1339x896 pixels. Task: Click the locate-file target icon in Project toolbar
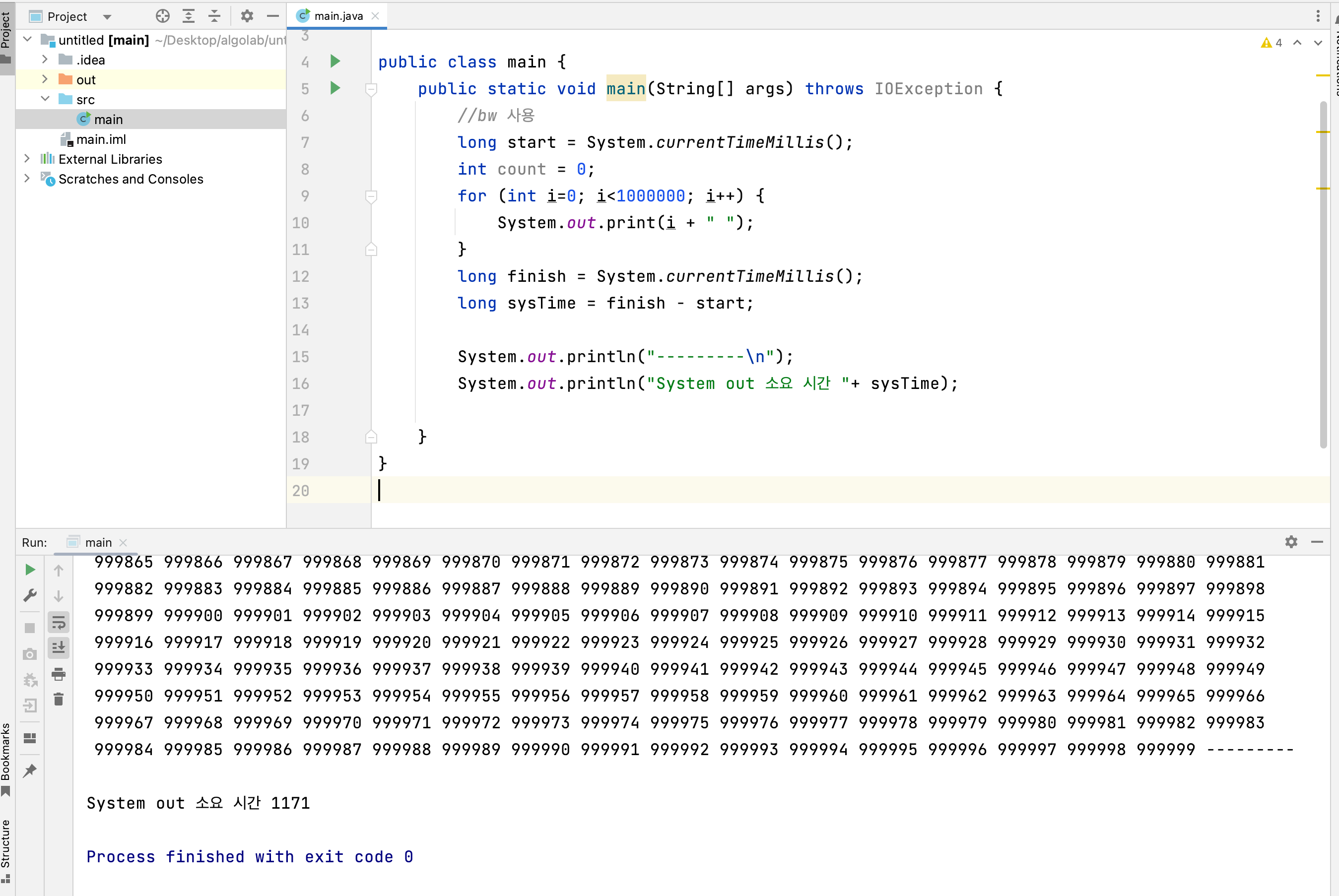coord(162,16)
